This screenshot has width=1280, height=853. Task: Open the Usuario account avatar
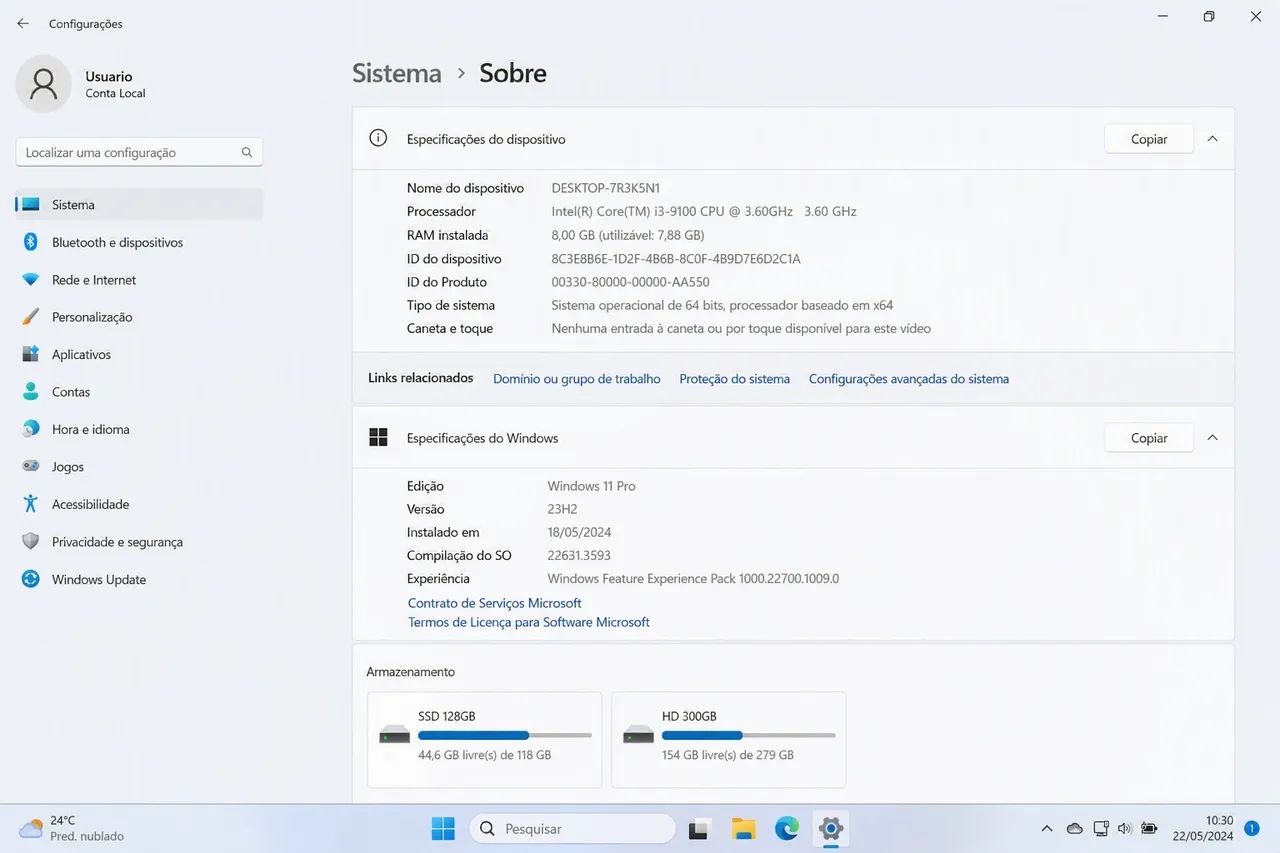[43, 84]
